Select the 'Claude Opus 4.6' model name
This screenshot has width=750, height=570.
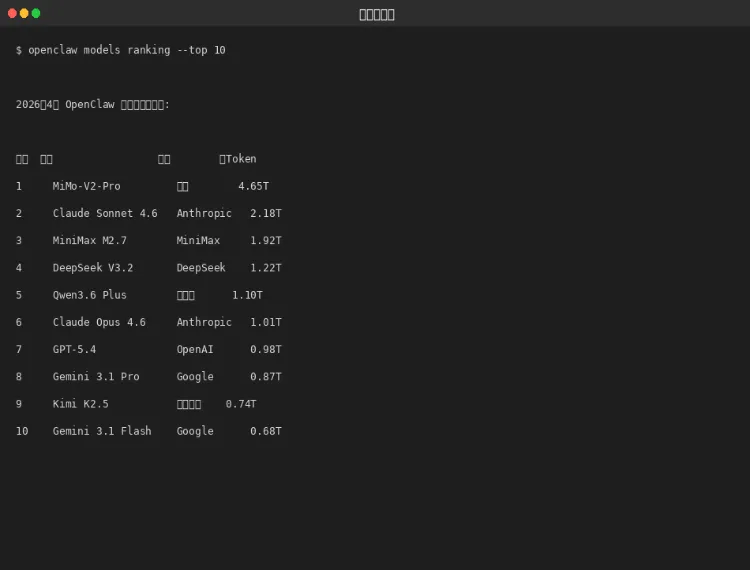click(99, 322)
